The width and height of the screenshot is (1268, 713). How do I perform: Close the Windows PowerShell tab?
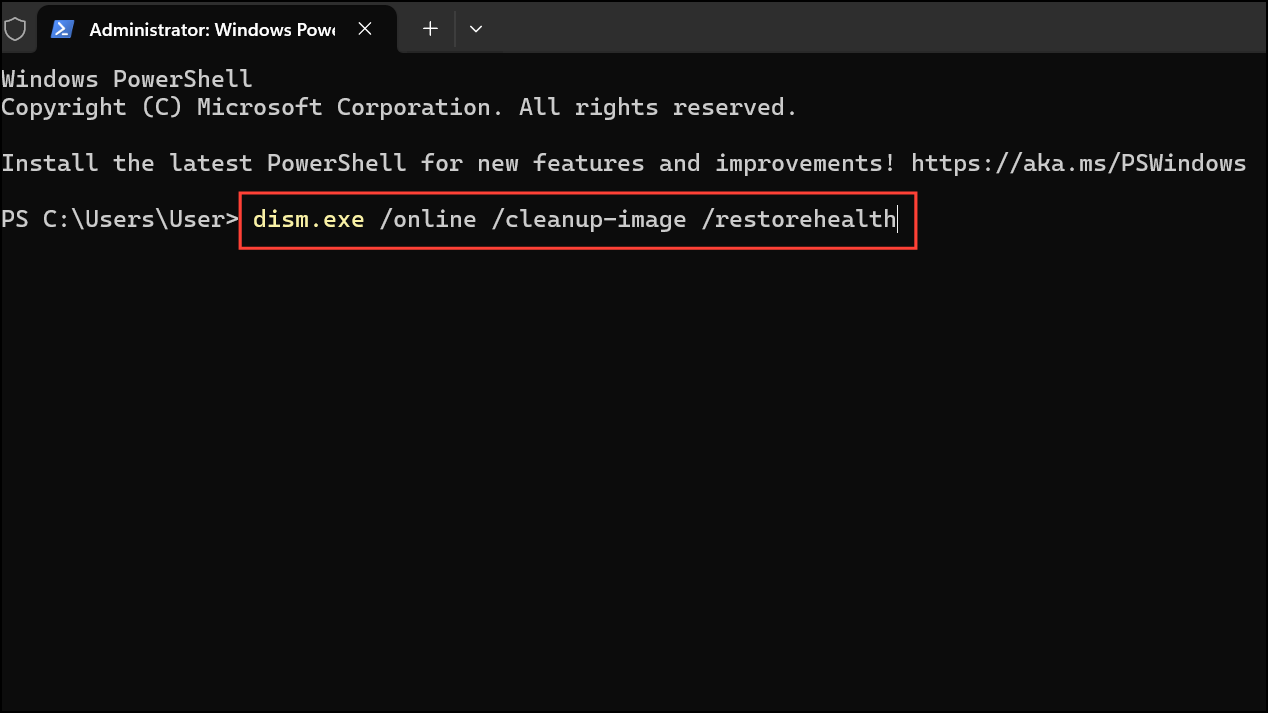365,29
